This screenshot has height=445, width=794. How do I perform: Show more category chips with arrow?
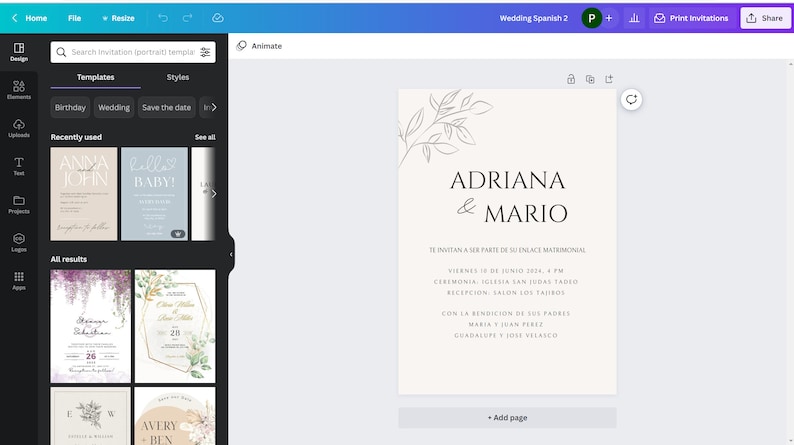(x=214, y=107)
